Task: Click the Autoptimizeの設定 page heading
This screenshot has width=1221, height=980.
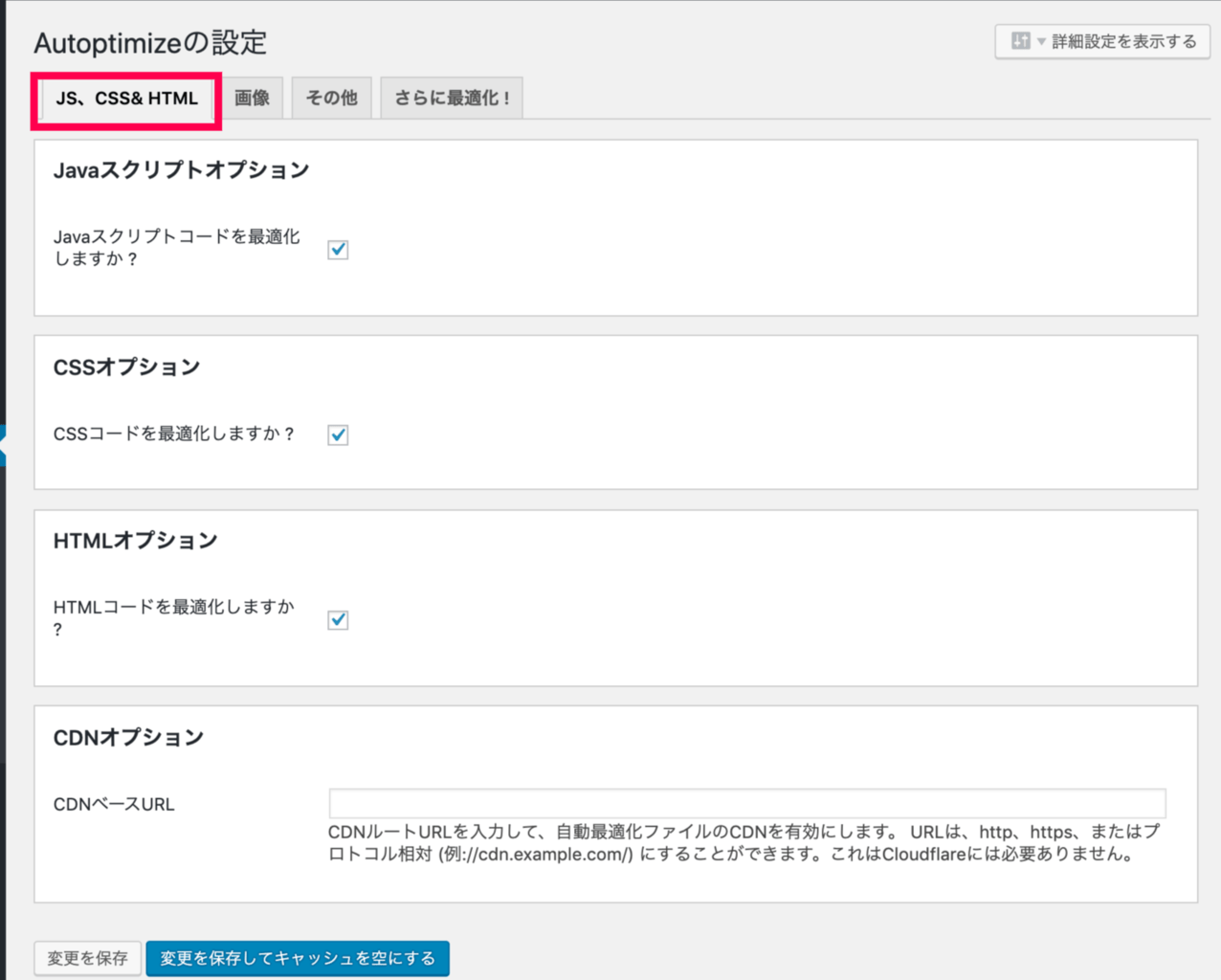Action: 150,43
